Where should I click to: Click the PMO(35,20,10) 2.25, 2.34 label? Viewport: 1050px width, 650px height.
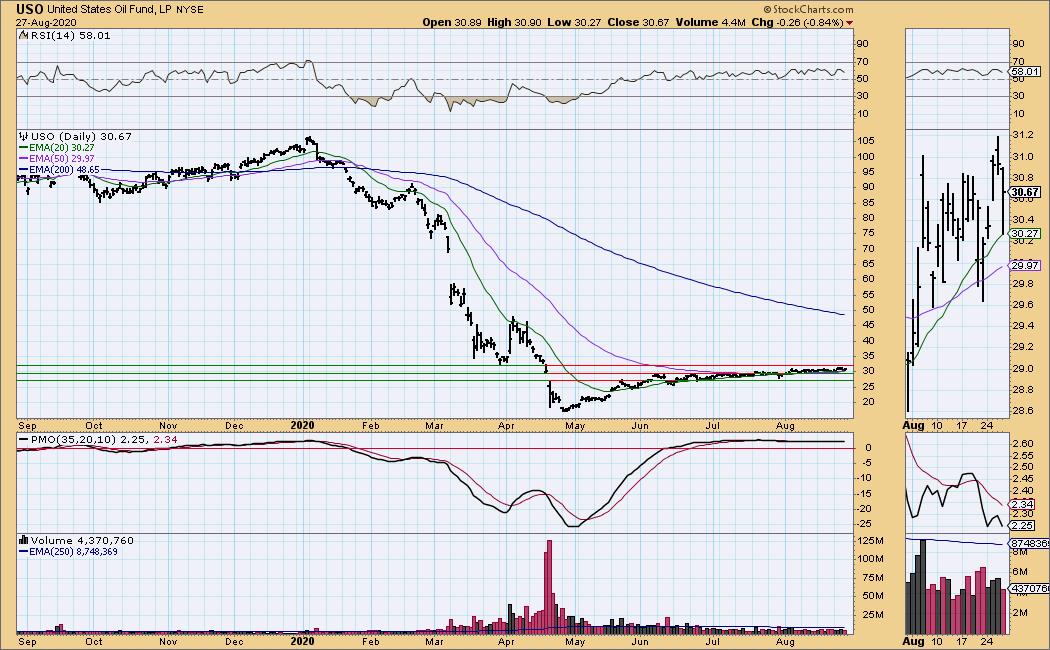pos(104,440)
